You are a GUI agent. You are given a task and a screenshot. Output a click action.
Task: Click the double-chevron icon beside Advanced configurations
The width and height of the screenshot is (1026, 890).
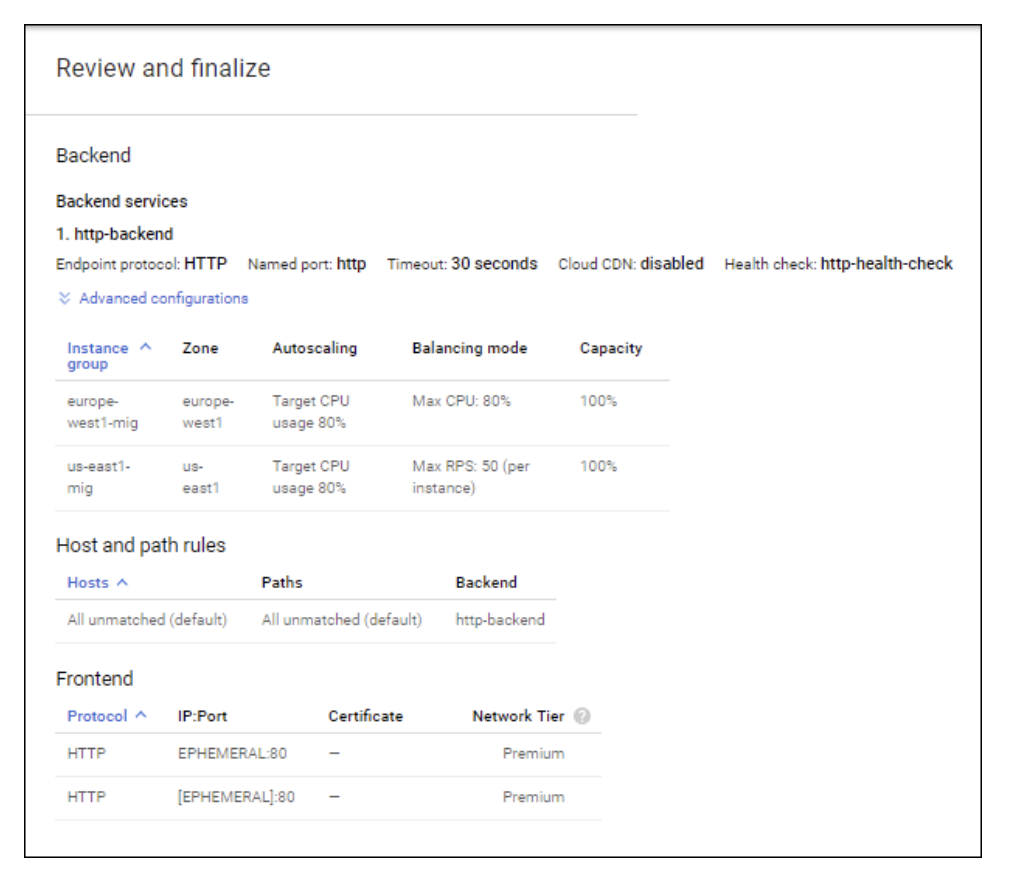pyautogui.click(x=65, y=298)
